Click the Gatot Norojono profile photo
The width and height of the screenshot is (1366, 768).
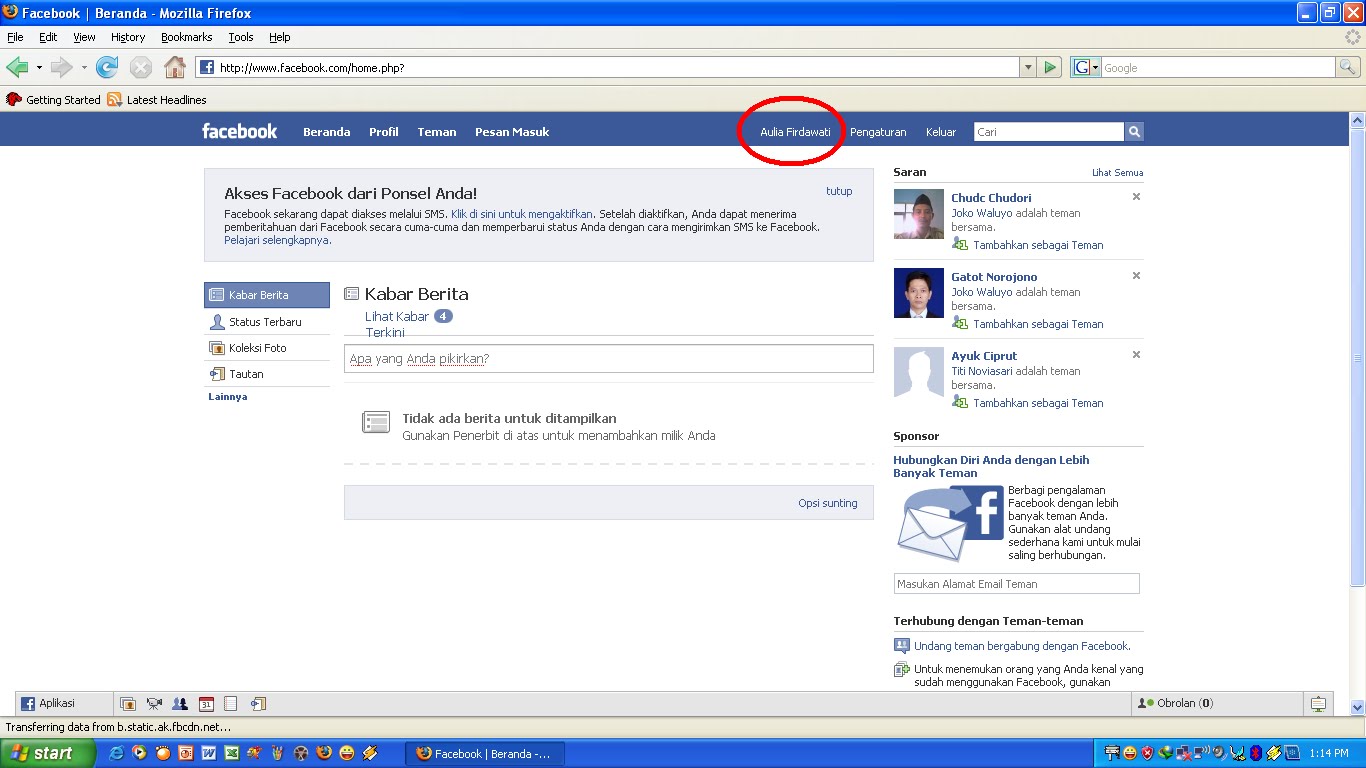(x=918, y=293)
